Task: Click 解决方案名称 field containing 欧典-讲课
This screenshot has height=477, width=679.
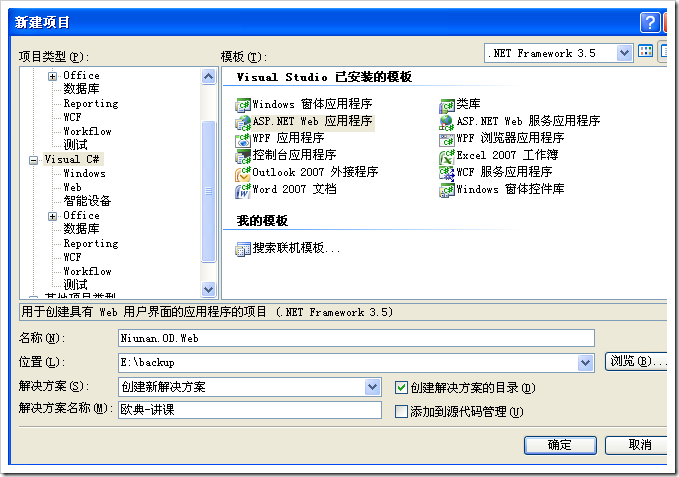Action: point(250,410)
